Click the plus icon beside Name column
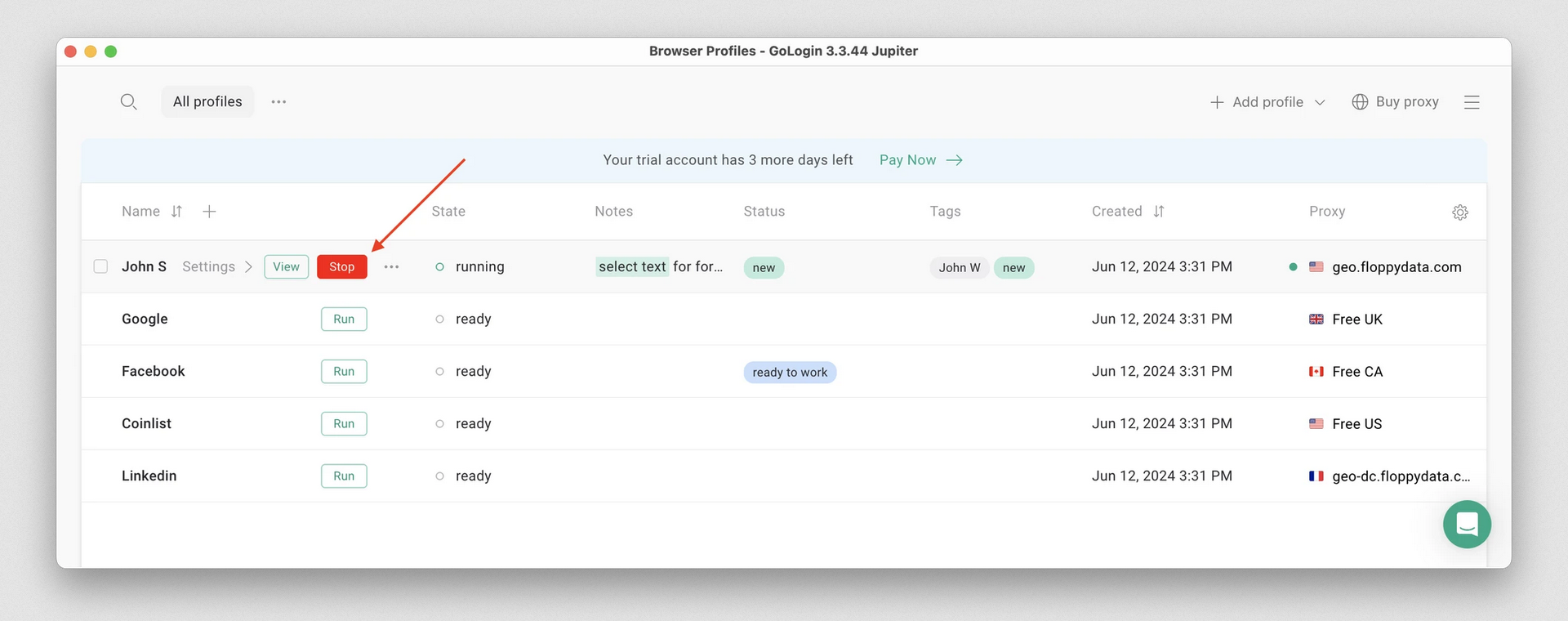 [x=209, y=212]
